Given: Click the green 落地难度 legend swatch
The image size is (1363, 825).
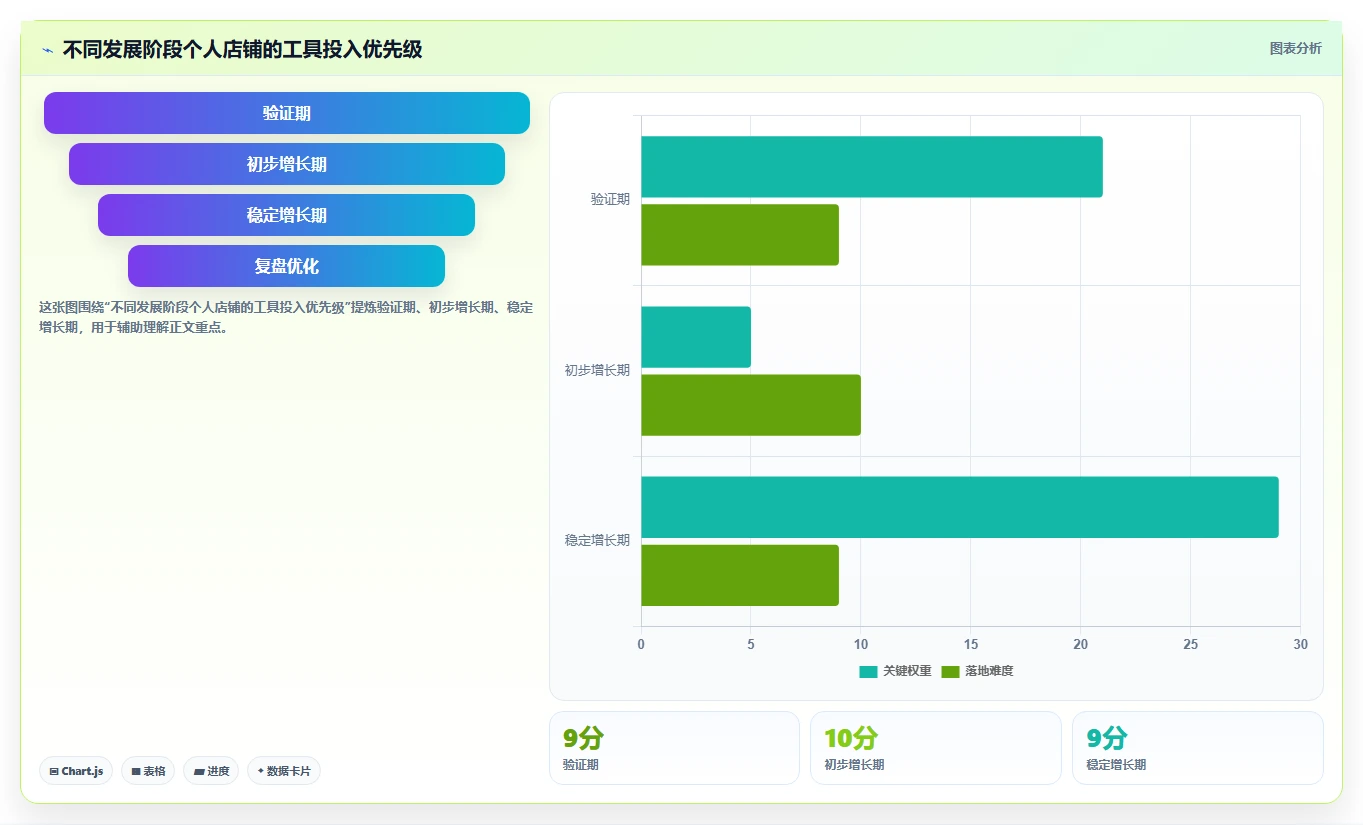Looking at the screenshot, I should point(950,671).
